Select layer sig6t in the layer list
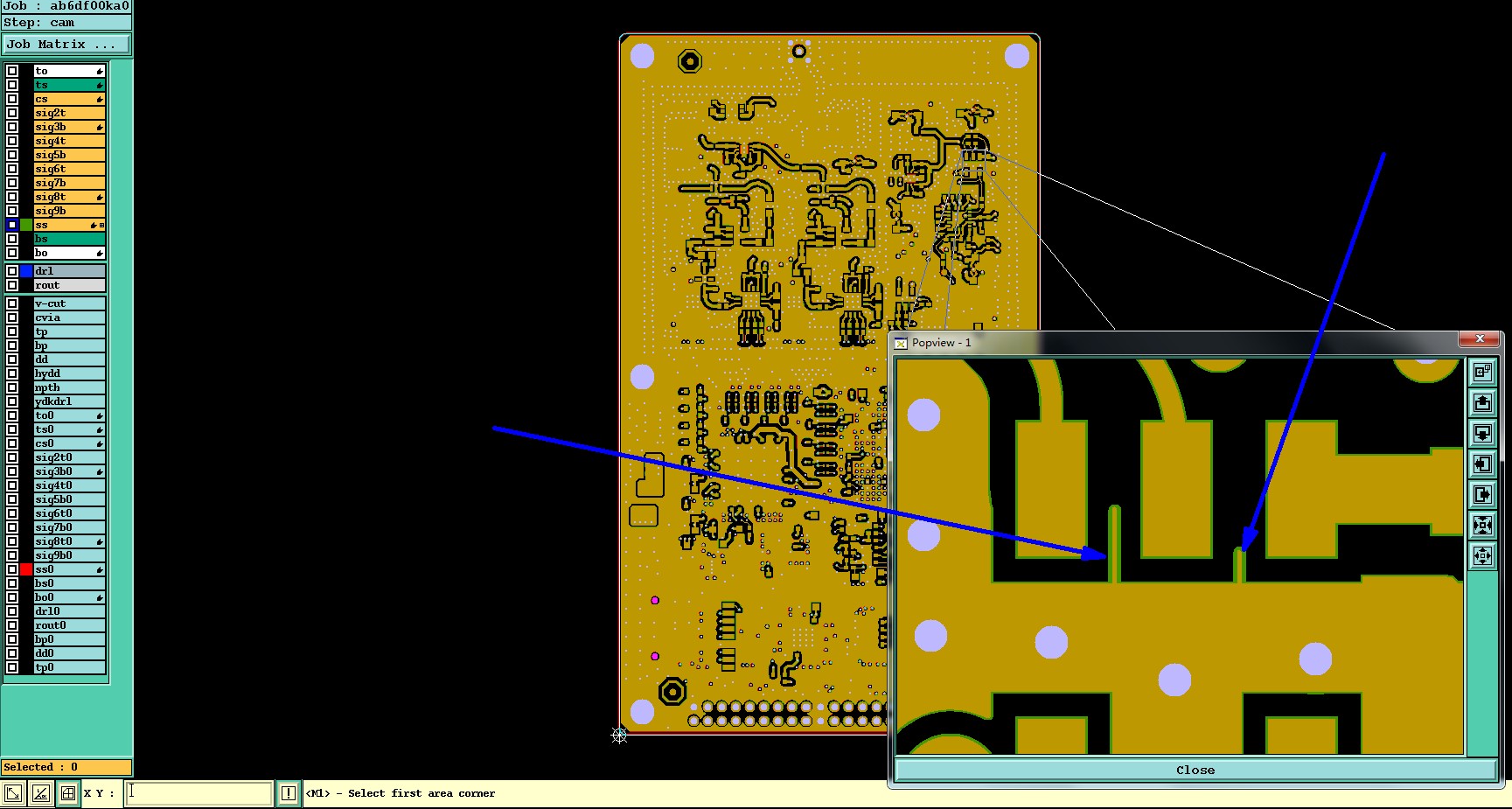 click(69, 169)
